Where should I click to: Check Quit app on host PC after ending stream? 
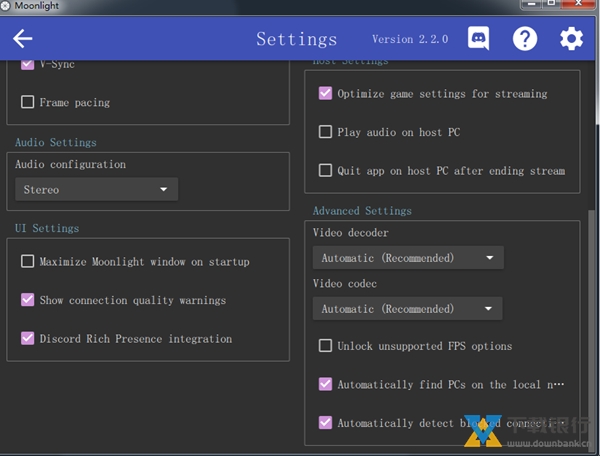(325, 171)
